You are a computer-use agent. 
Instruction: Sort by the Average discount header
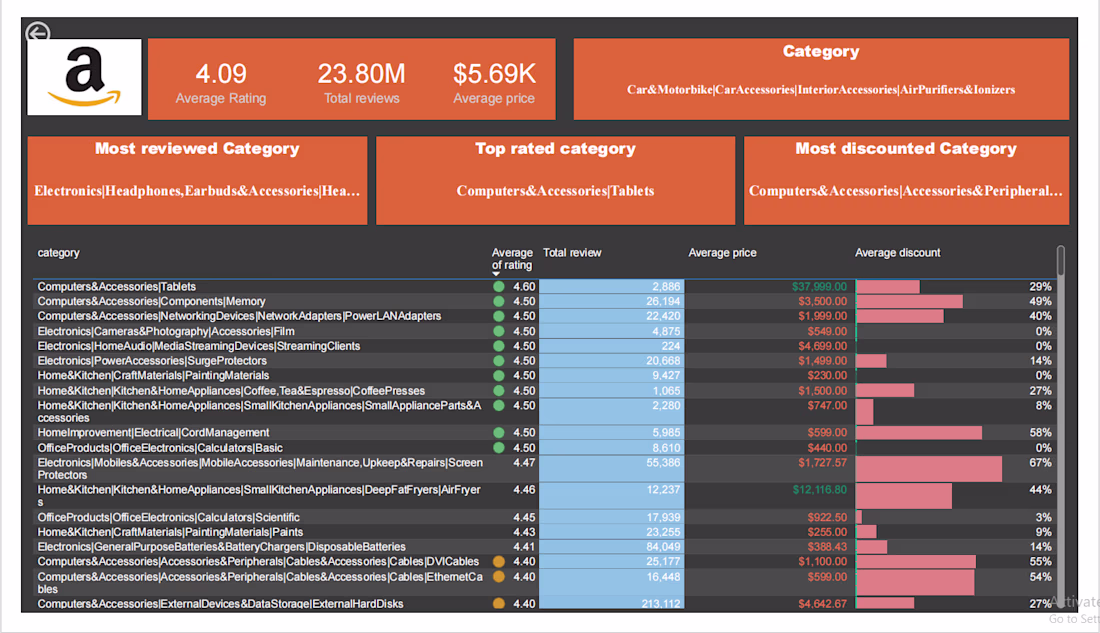pos(897,253)
